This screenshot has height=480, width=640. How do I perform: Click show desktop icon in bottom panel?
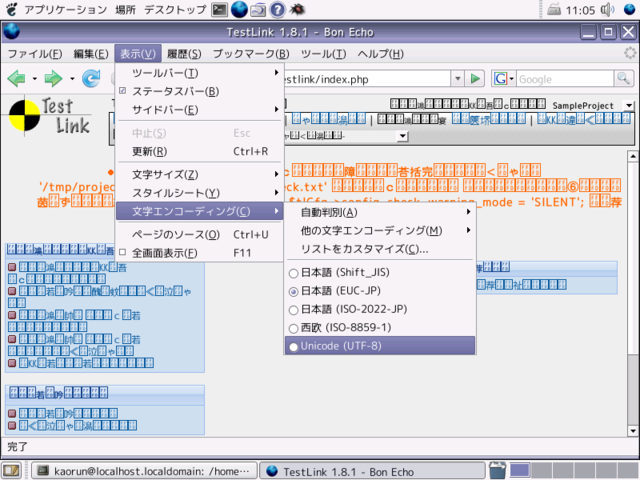[x=11, y=471]
